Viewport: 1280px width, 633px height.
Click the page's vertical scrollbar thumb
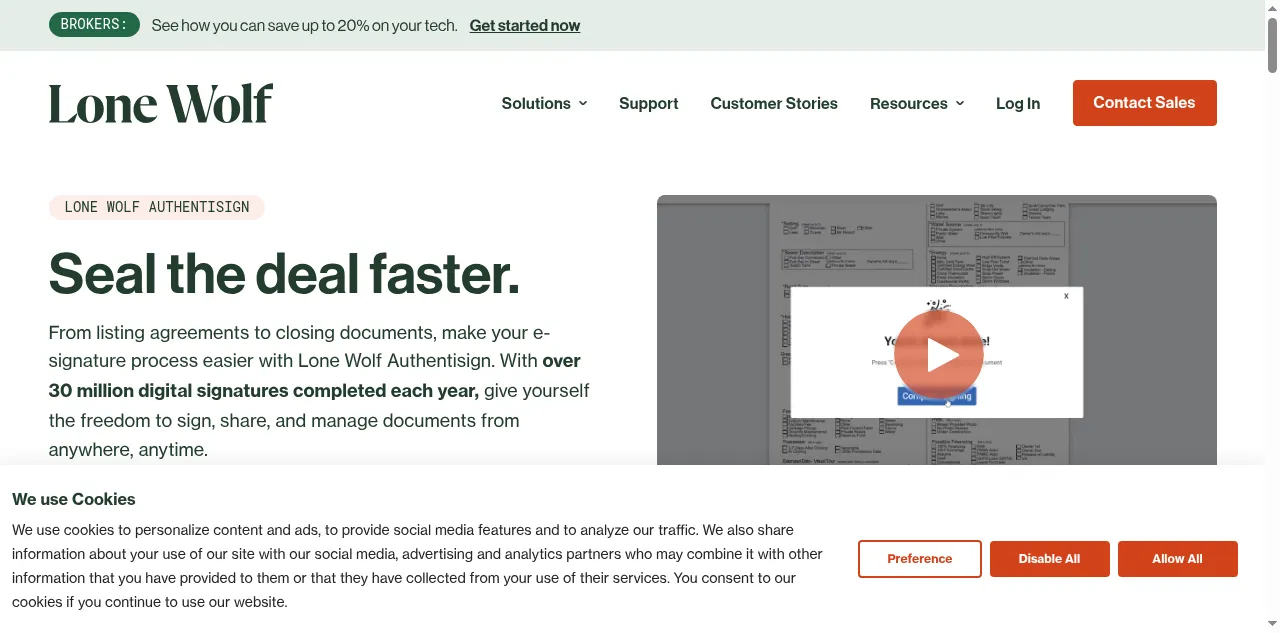(x=1272, y=44)
